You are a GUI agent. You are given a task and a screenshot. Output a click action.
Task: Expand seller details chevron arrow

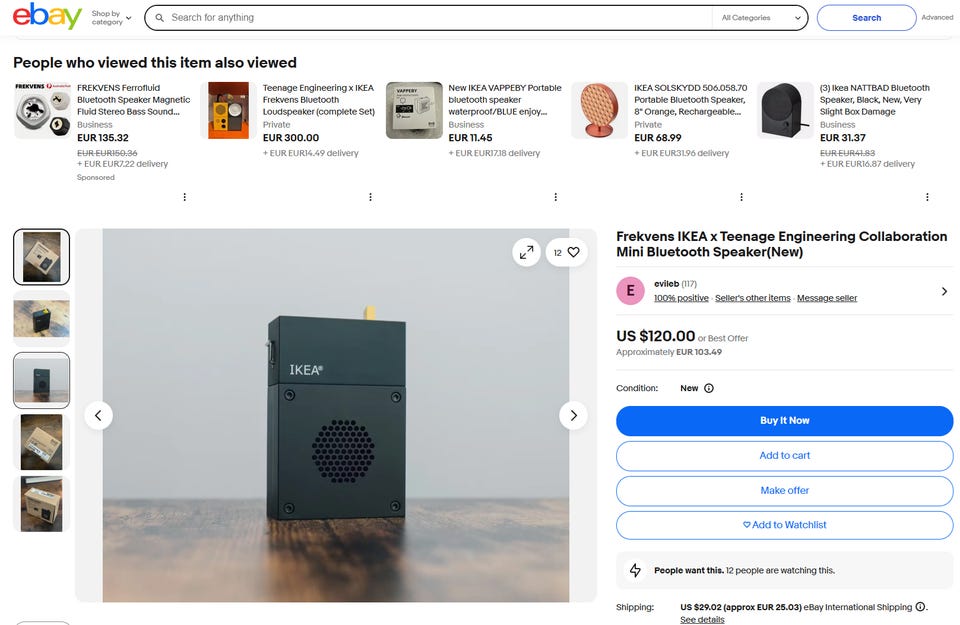point(944,291)
